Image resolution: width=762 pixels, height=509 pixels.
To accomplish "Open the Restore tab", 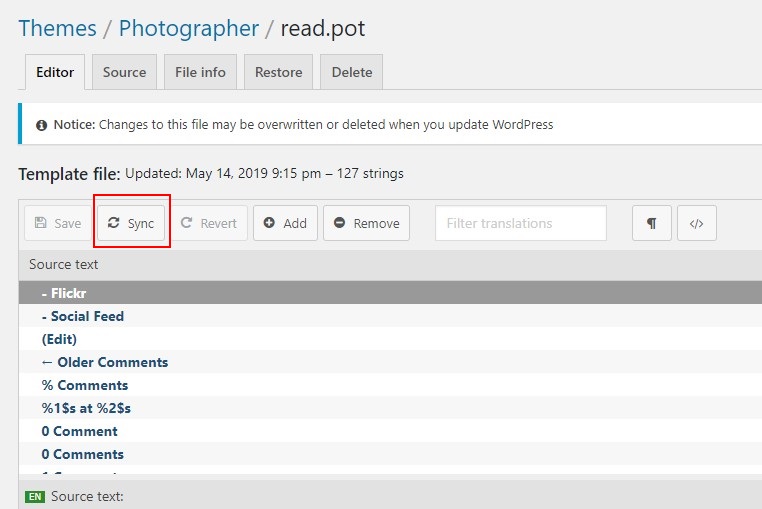I will (278, 72).
